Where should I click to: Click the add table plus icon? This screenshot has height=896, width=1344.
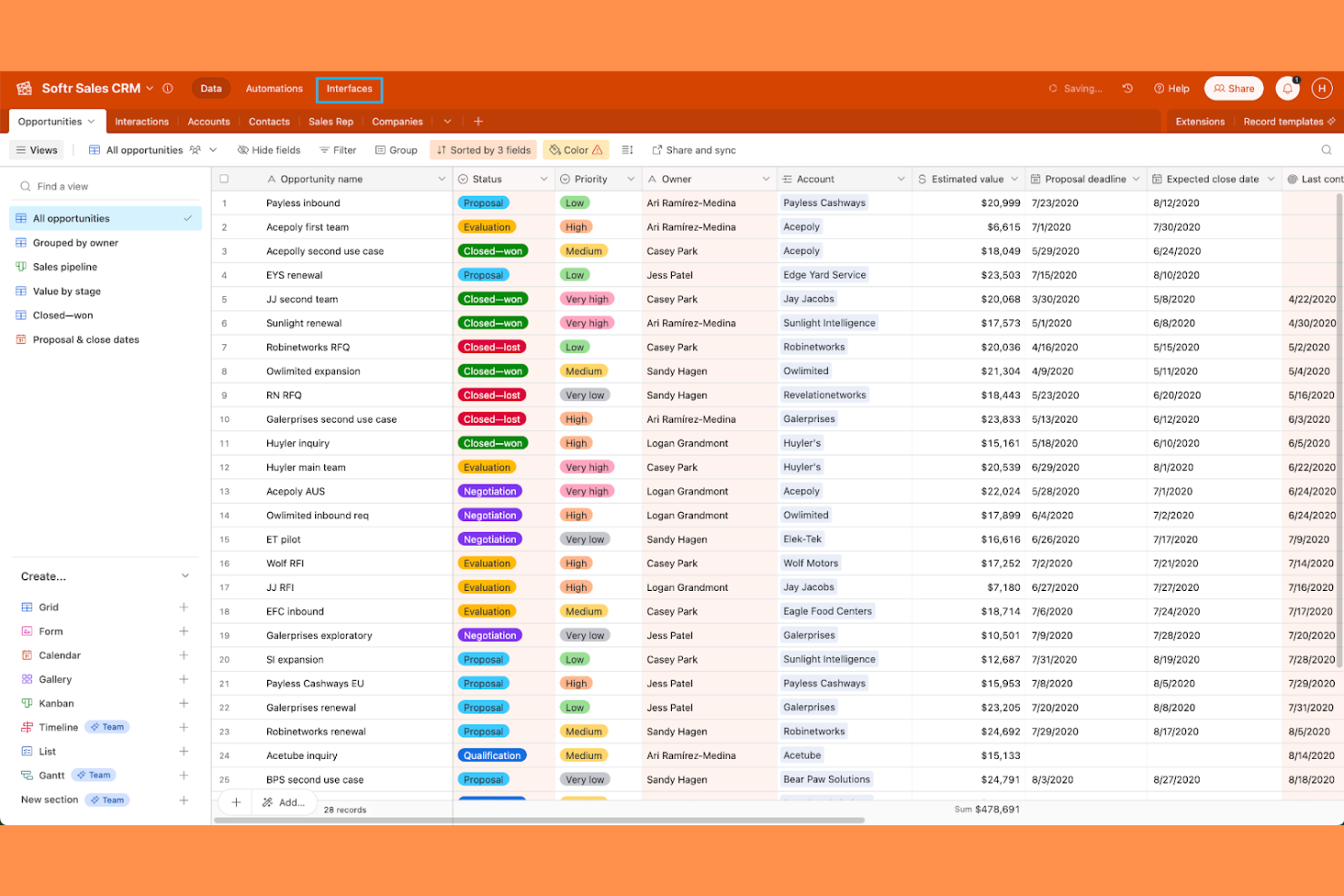click(x=479, y=122)
